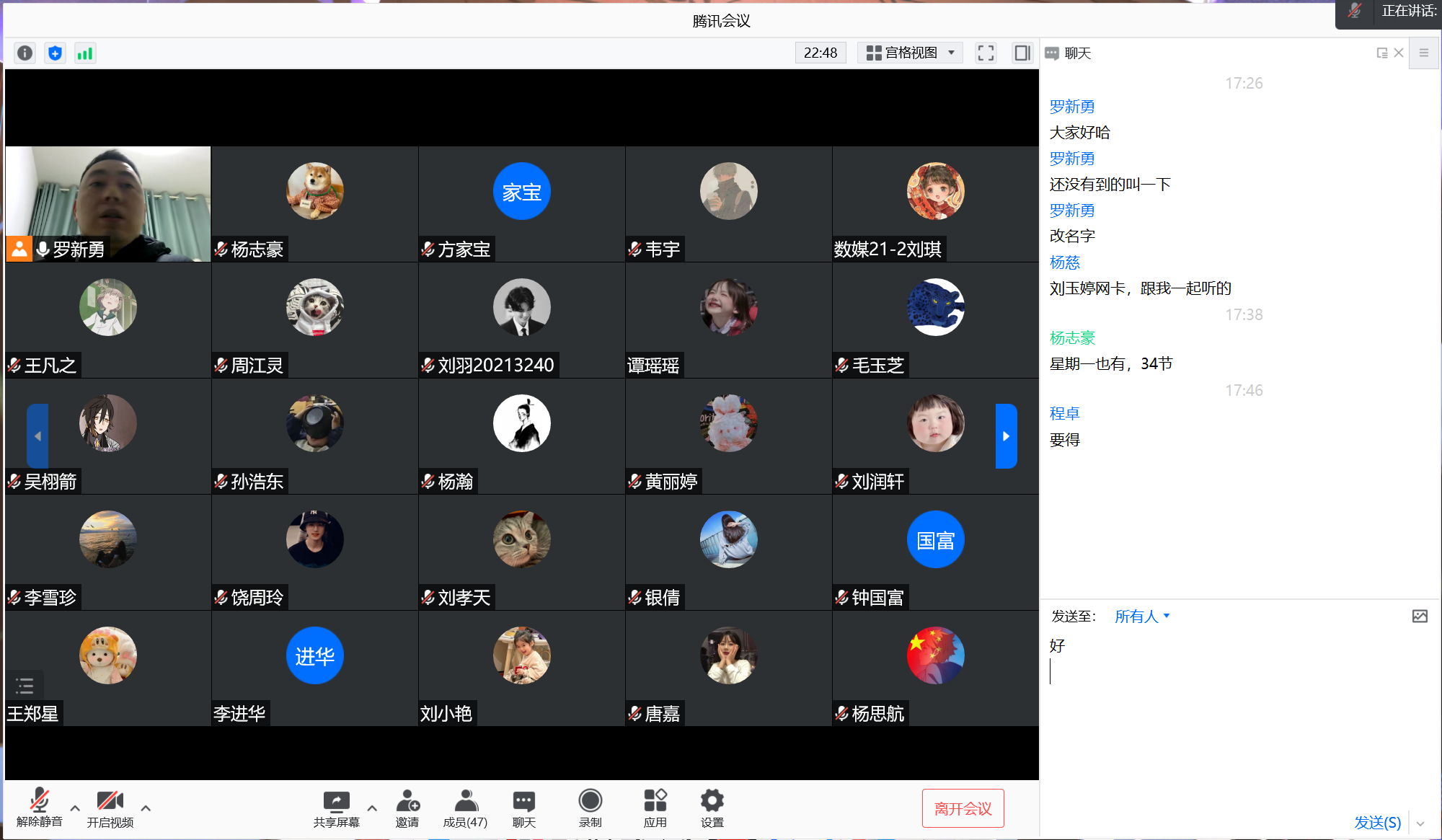Turn on the camera (开启视频)
Viewport: 1442px width, 840px height.
tap(110, 808)
